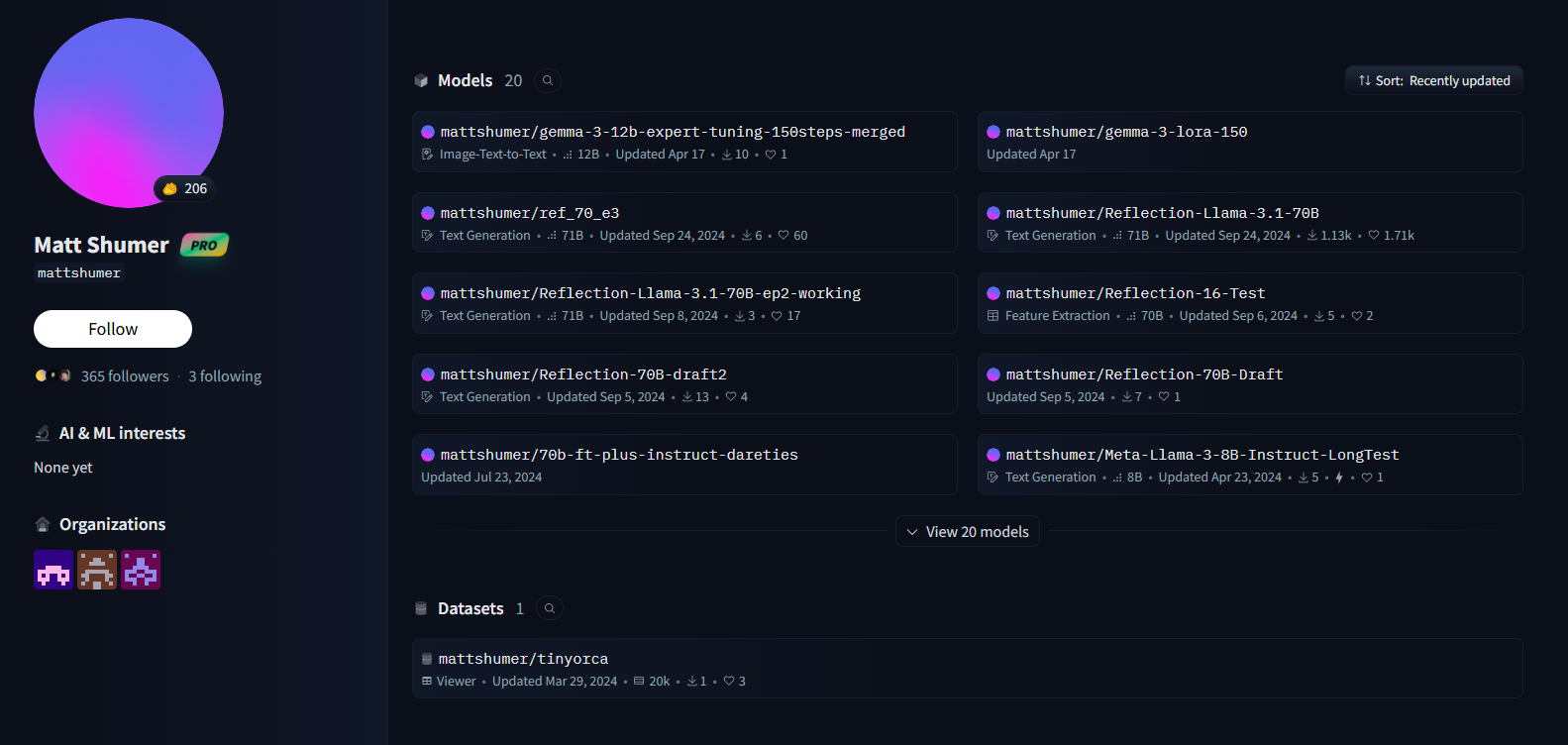Click the Viewer icon on tinyorca dataset
This screenshot has height=745, width=1568.
click(427, 682)
